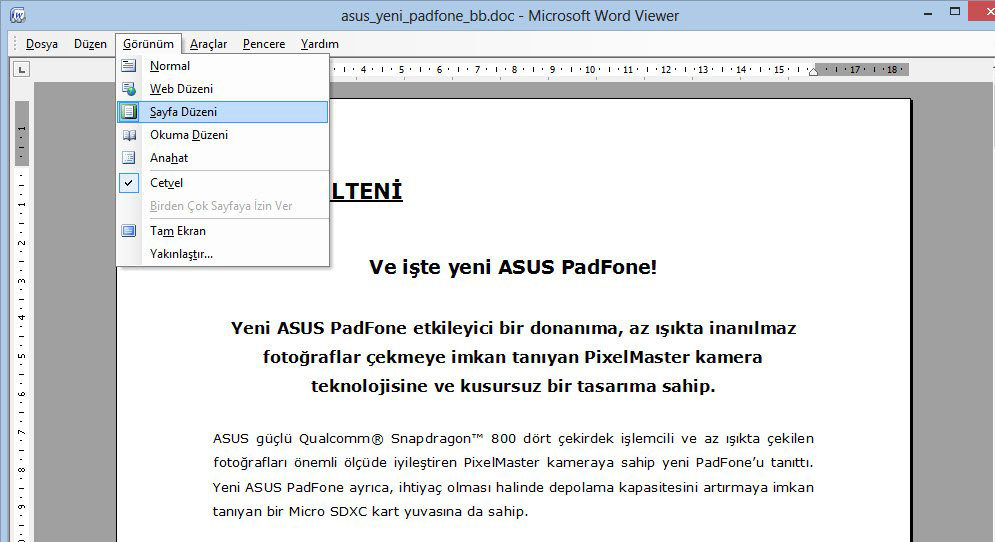Open the Düzen menu
Screen dimensions: 995x542
click(90, 44)
